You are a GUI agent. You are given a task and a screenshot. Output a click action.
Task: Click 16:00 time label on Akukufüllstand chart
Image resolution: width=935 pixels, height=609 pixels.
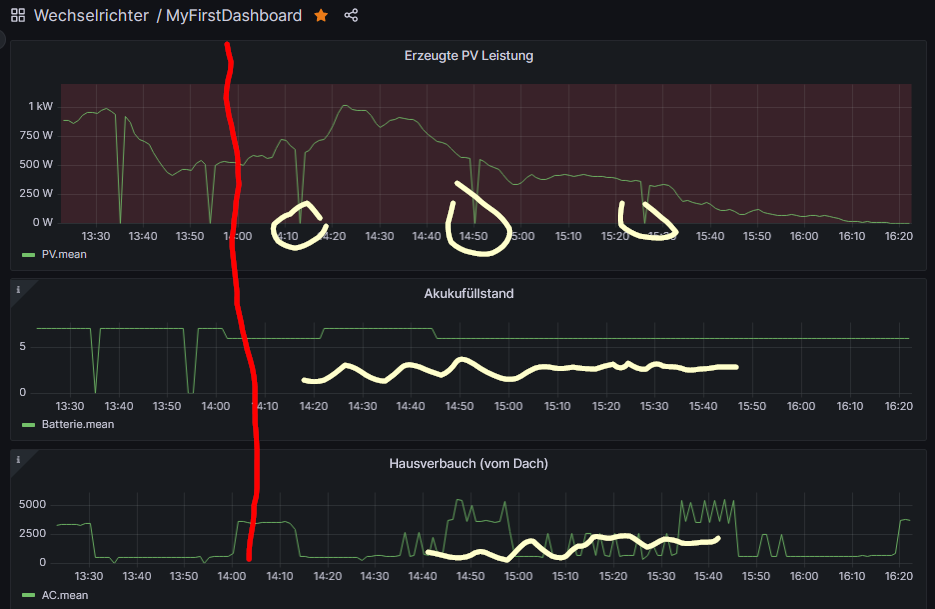[x=800, y=406]
